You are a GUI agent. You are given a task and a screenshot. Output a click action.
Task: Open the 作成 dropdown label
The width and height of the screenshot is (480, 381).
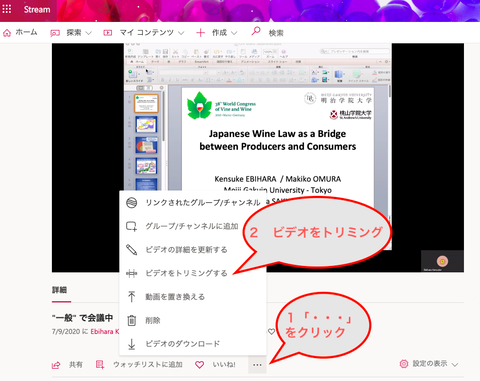(x=219, y=33)
